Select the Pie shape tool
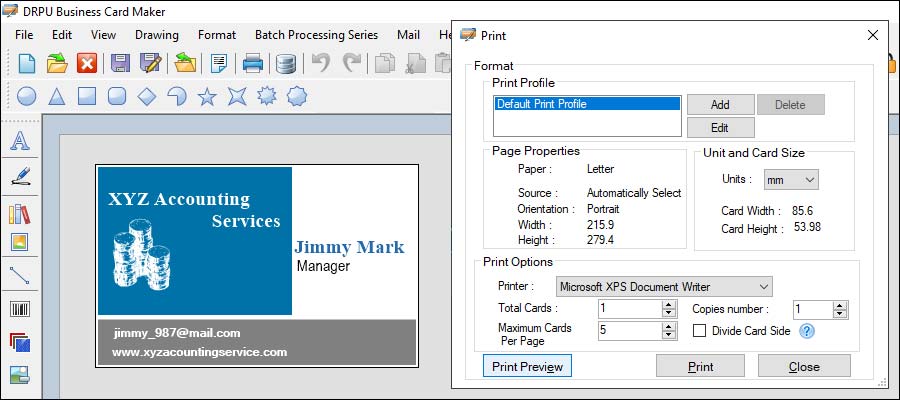 [x=177, y=96]
